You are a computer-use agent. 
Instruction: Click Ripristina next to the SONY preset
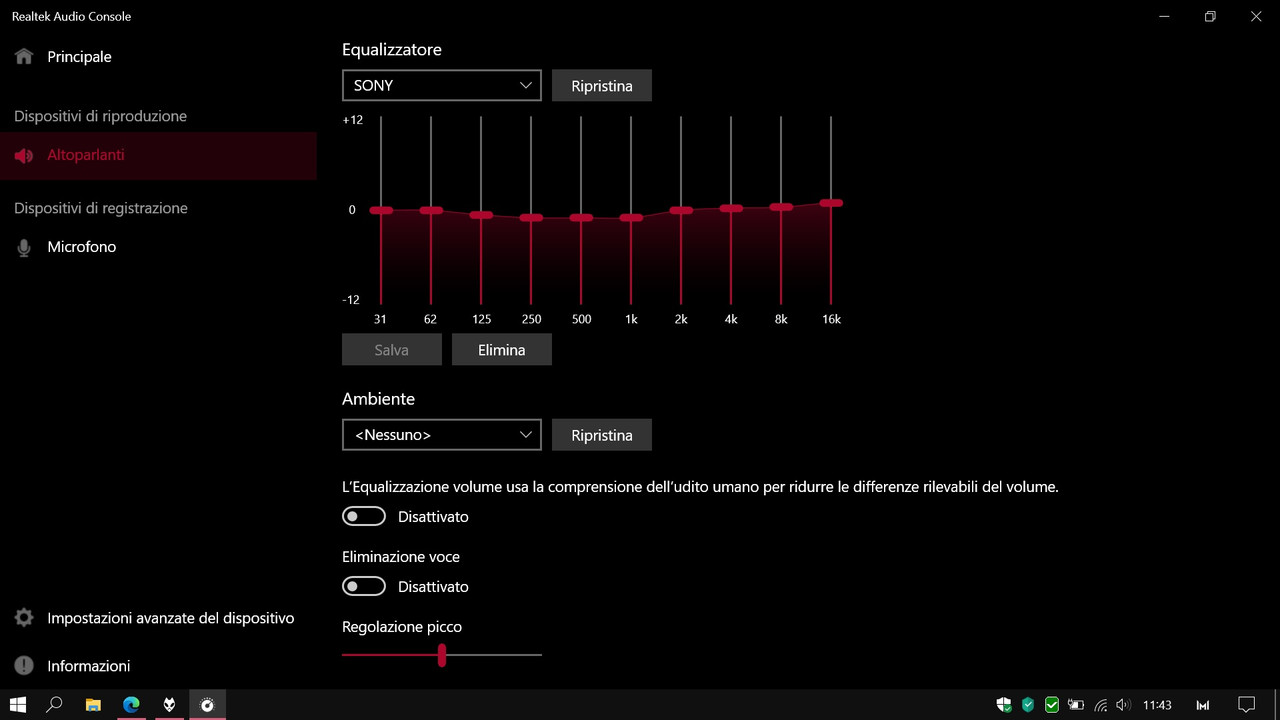(602, 85)
